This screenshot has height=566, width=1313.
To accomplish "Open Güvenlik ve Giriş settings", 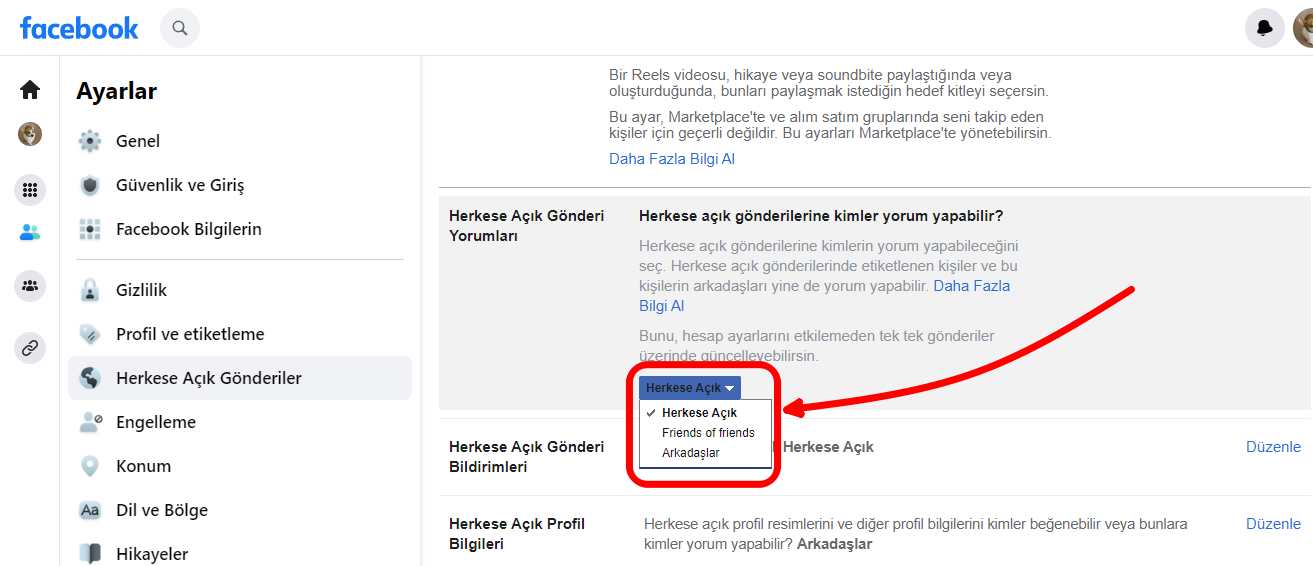I will [180, 185].
